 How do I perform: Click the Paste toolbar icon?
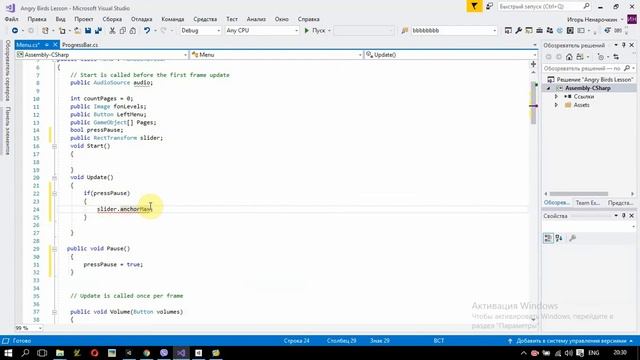[133, 31]
